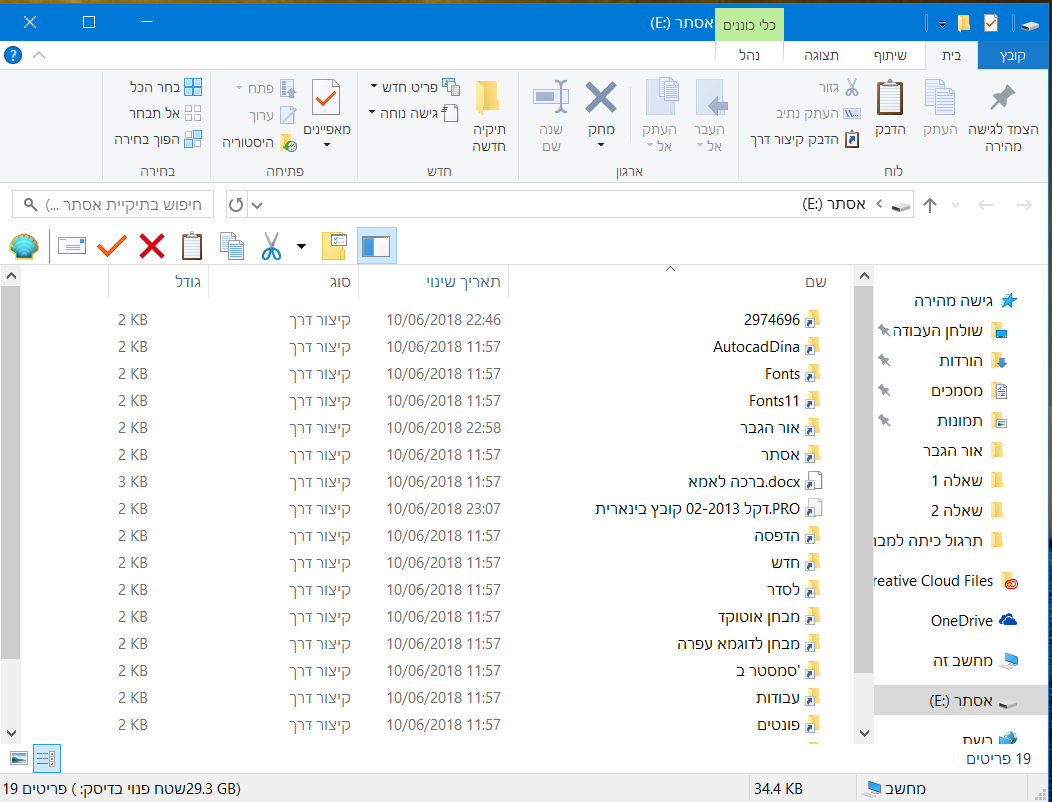
Task: Toggle the navigation pane toolbar button
Action: tap(376, 246)
